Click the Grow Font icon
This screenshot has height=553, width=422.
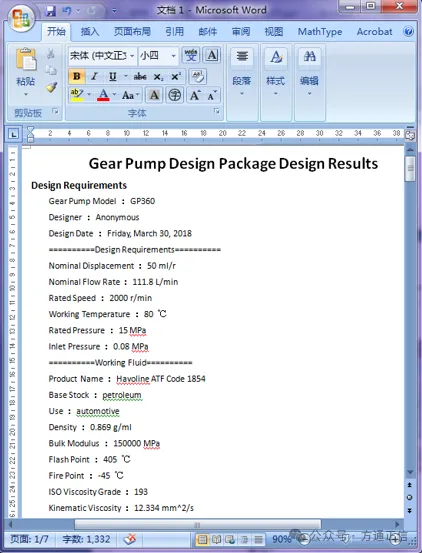click(x=195, y=95)
